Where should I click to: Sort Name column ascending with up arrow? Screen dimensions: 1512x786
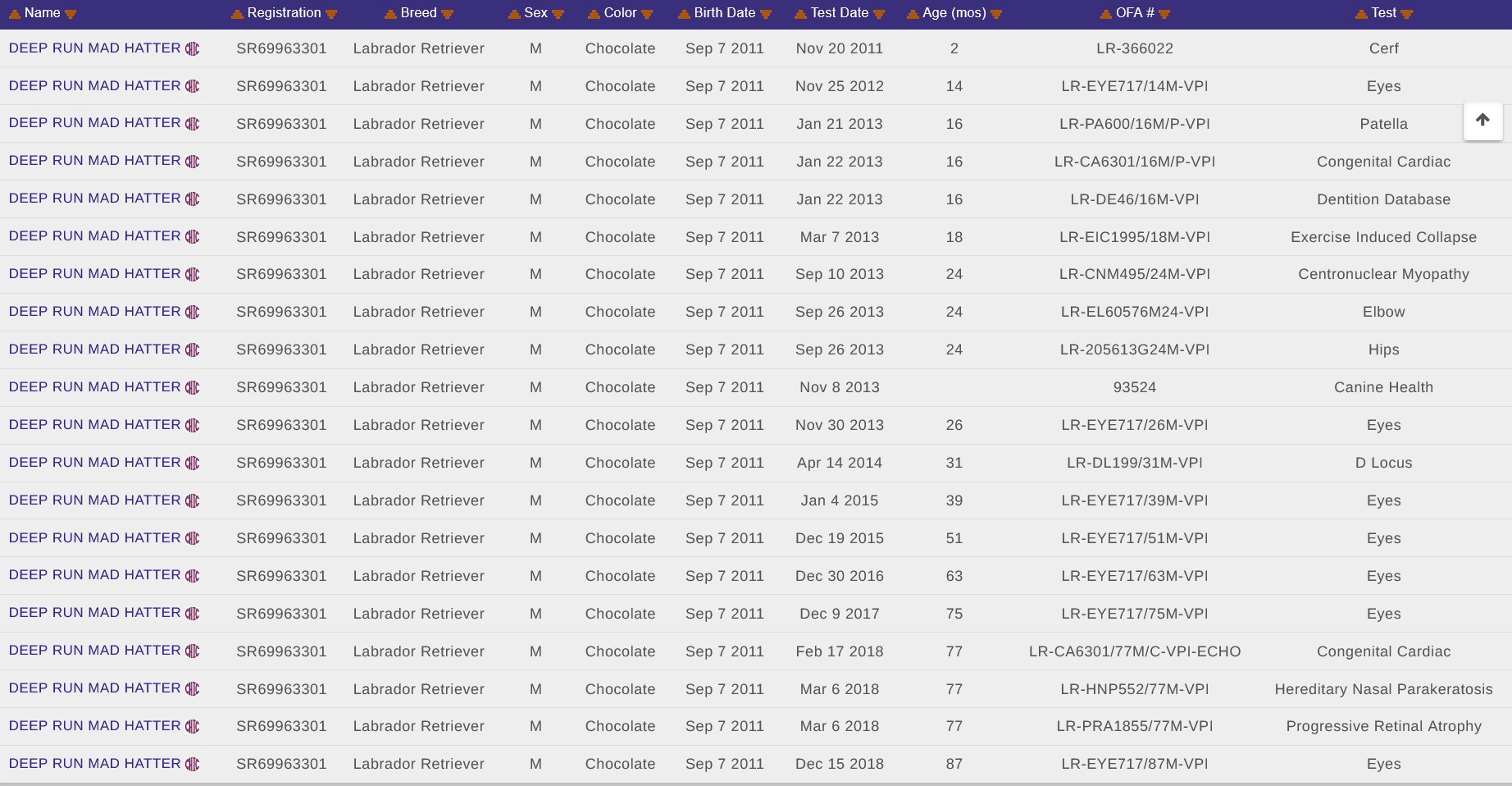pos(15,14)
